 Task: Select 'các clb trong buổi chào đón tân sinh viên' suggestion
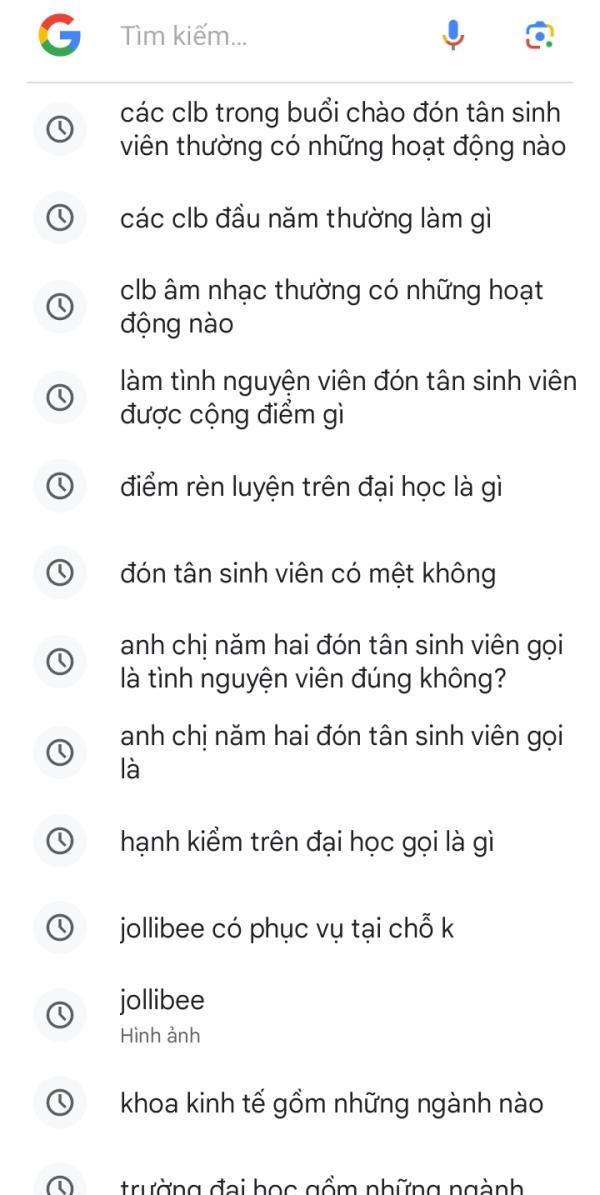[x=305, y=129]
